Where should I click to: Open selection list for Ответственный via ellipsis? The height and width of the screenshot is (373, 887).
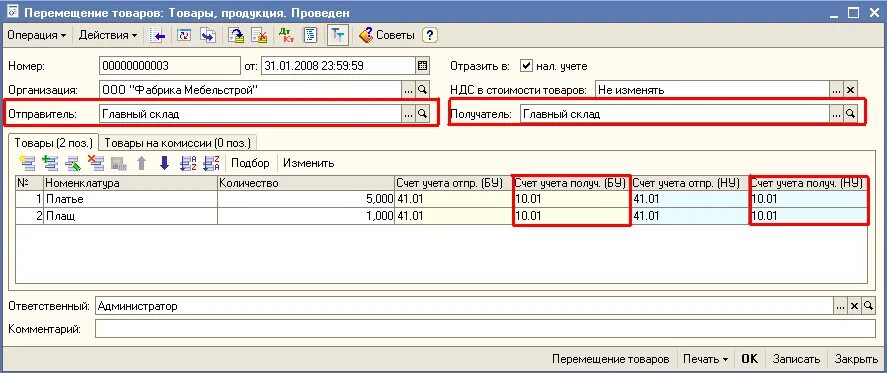(x=841, y=306)
